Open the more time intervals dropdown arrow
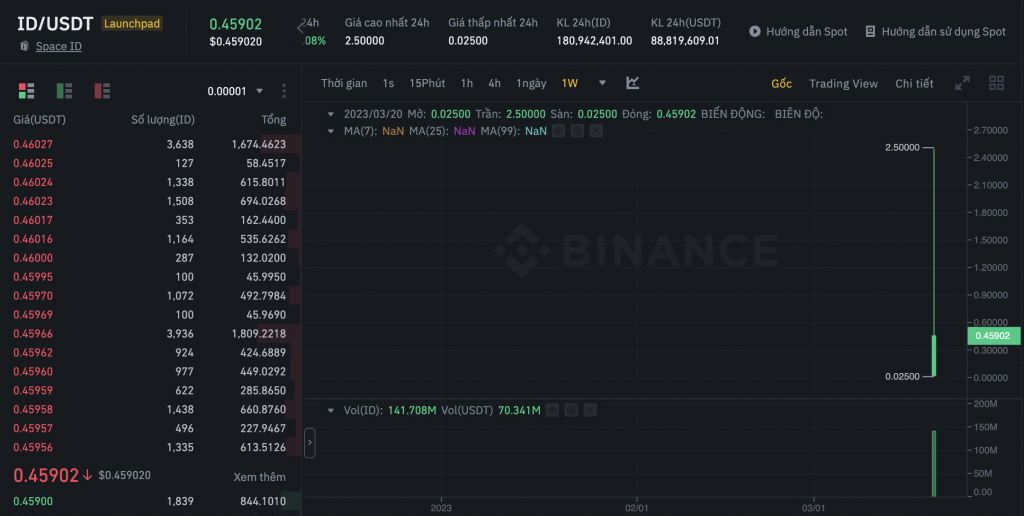 pos(602,83)
